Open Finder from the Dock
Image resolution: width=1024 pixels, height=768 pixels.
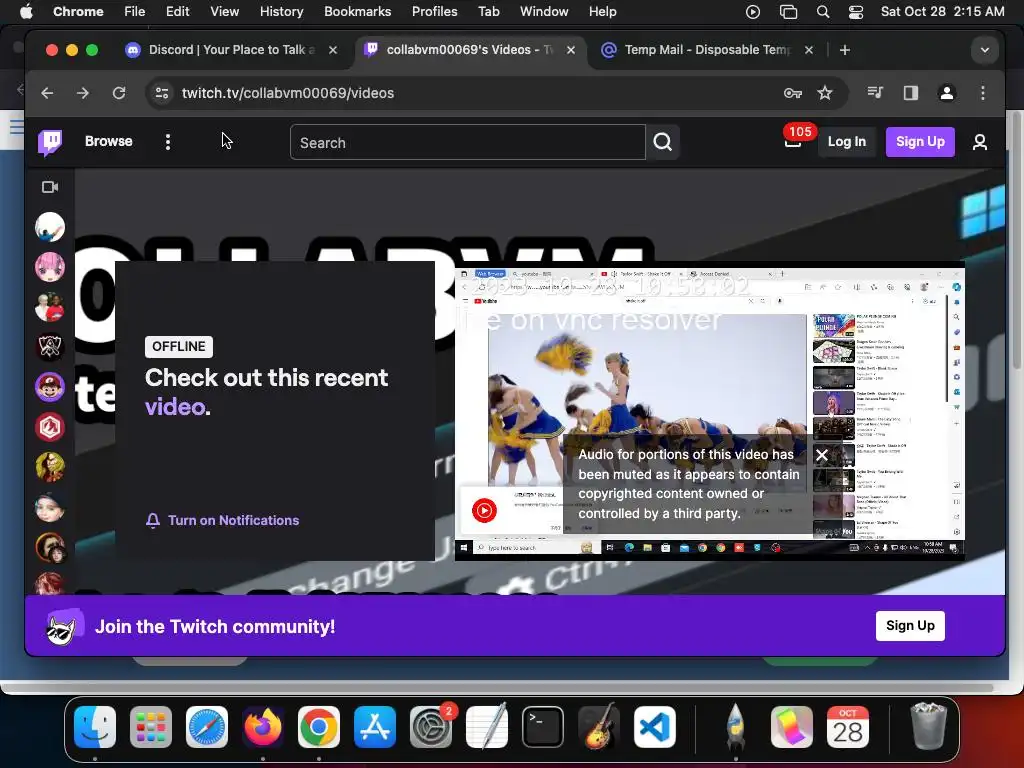click(x=95, y=727)
